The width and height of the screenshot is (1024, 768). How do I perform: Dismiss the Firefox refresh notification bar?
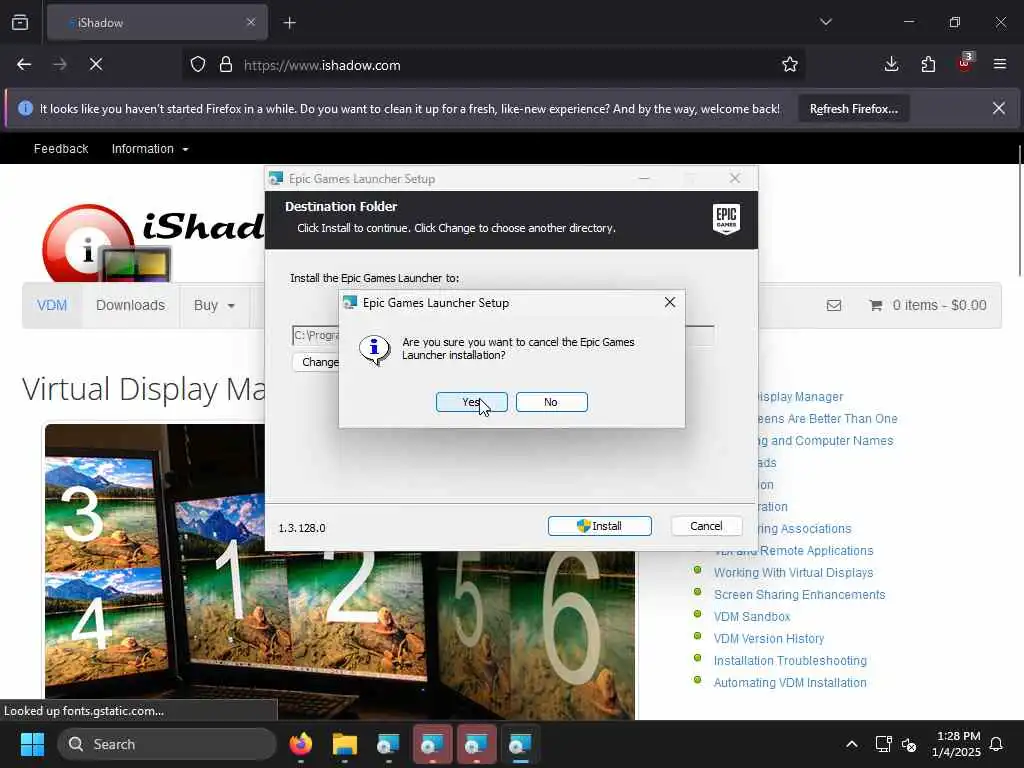point(999,108)
